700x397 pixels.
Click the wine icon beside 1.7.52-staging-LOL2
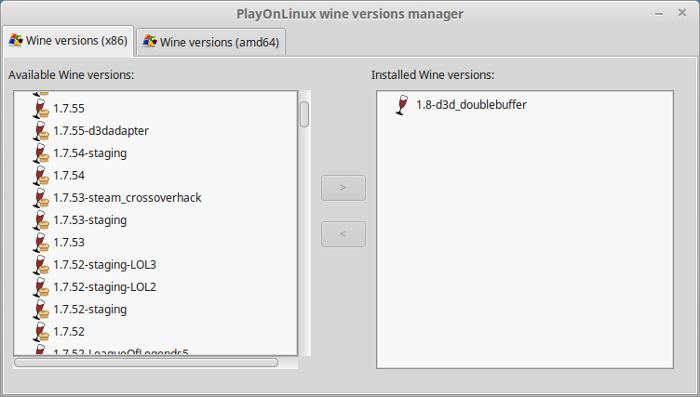tap(41, 287)
